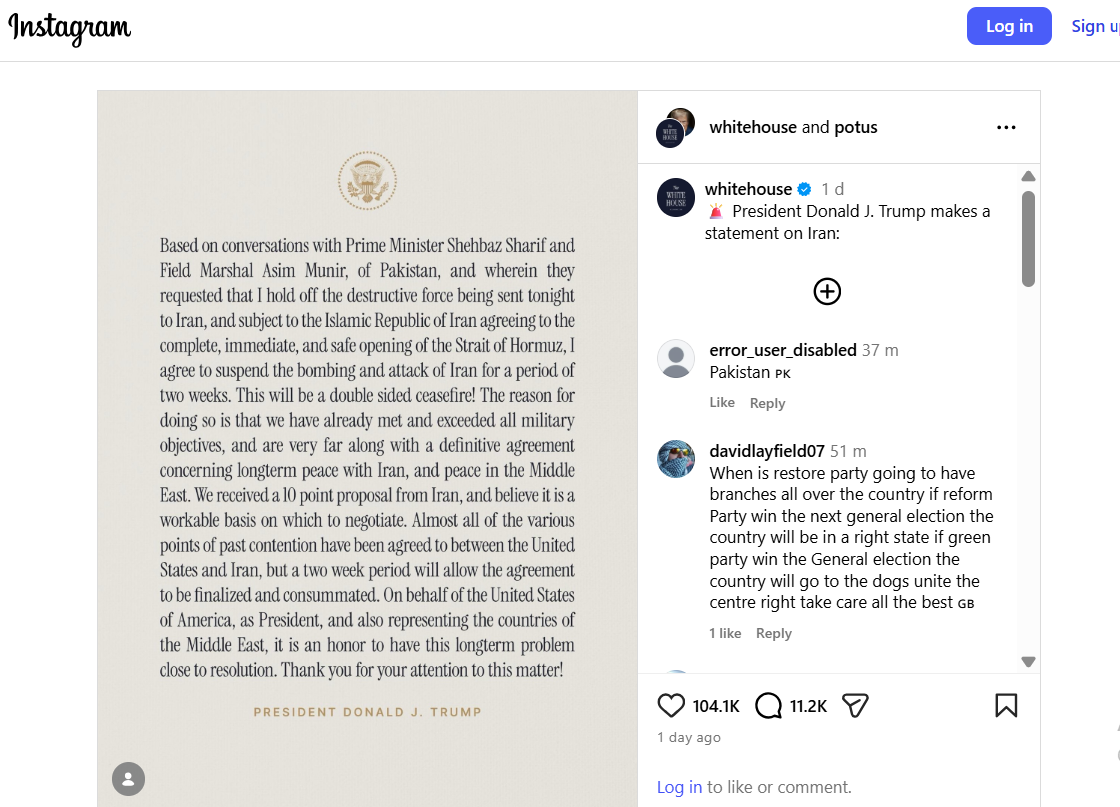This screenshot has width=1120, height=807.
Task: Reply to error_user_disabled's comment
Action: (x=767, y=403)
